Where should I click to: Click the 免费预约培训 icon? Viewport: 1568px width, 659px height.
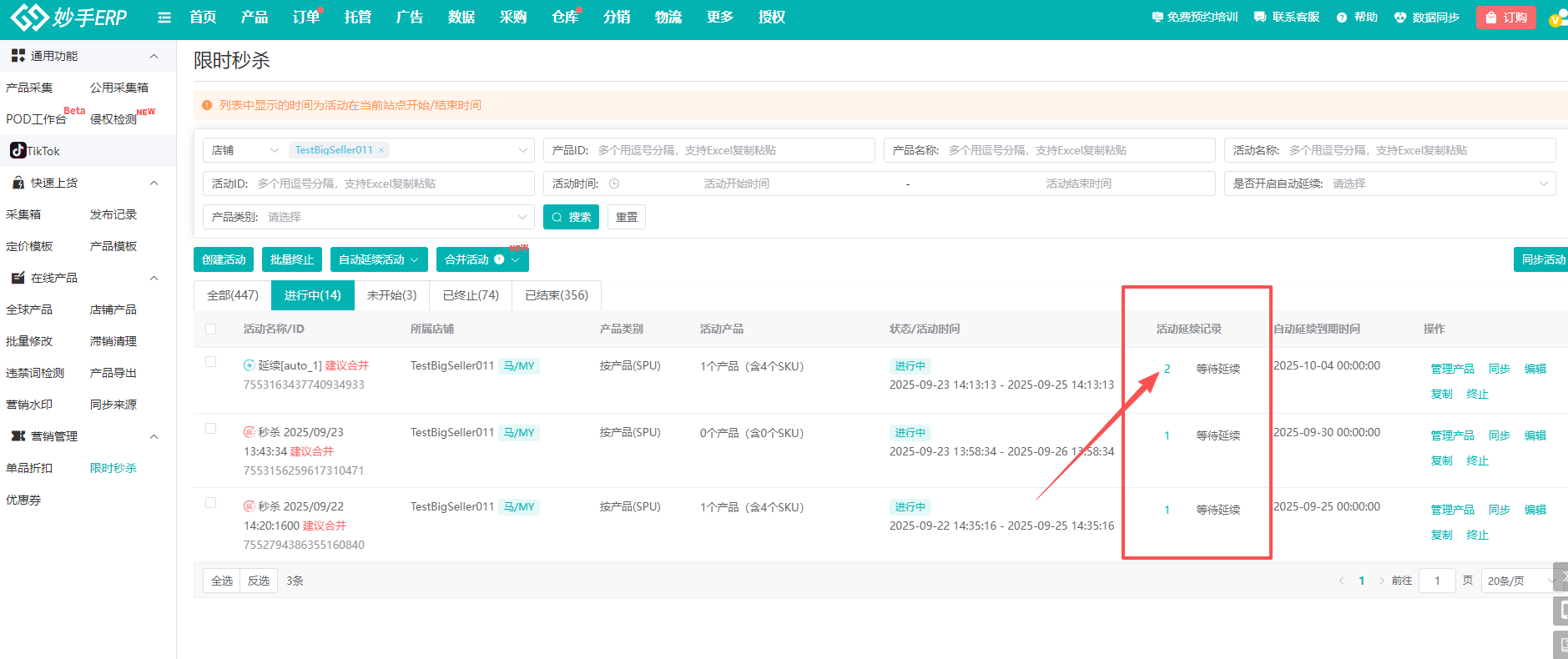(x=1157, y=18)
